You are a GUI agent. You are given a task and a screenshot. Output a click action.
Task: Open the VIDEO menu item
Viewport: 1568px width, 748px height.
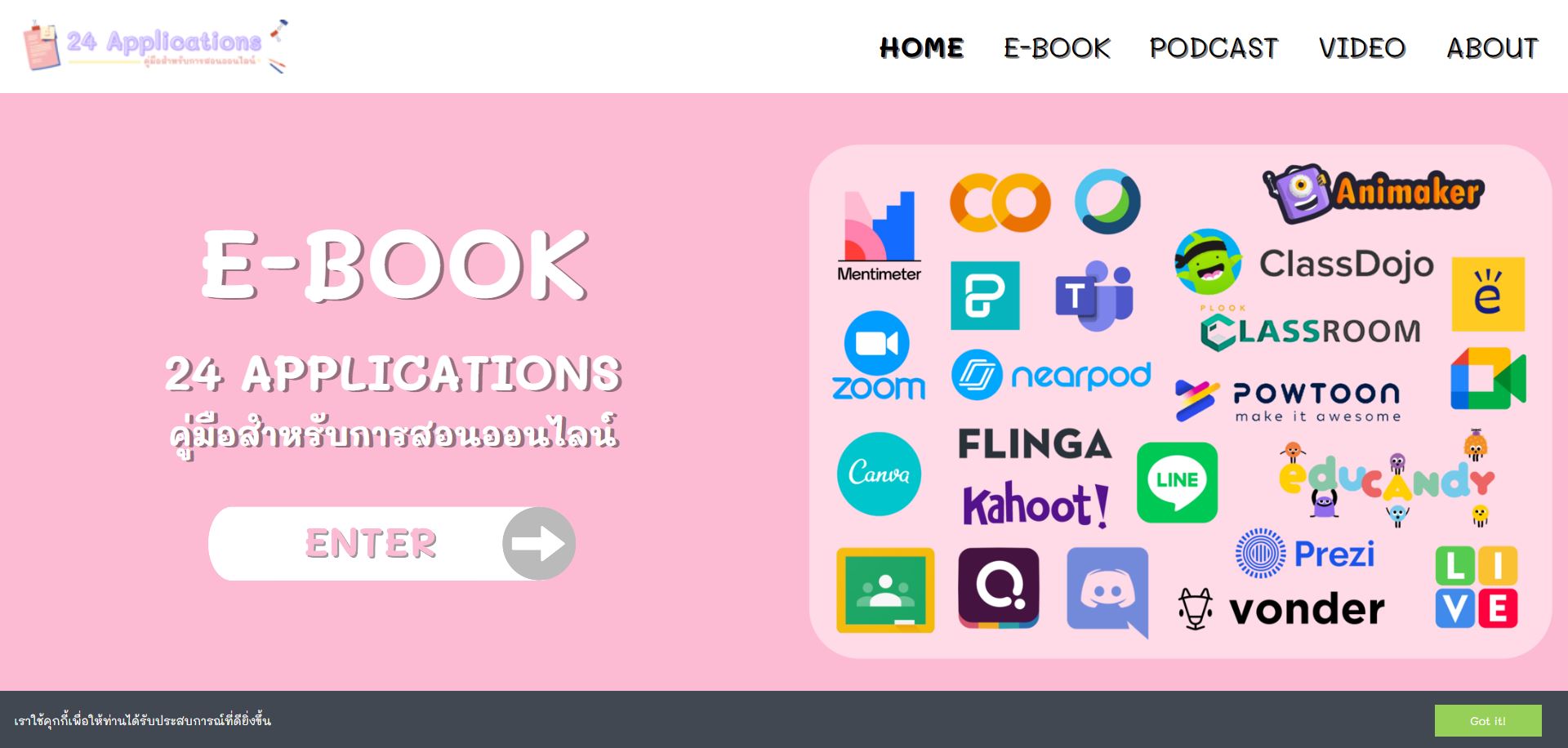(x=1362, y=48)
